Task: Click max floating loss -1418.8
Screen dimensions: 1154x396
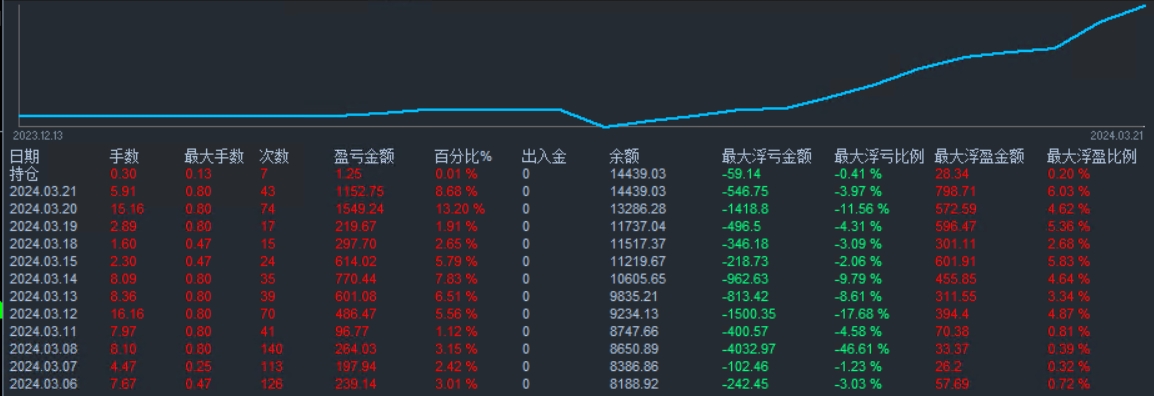Action: tap(746, 209)
